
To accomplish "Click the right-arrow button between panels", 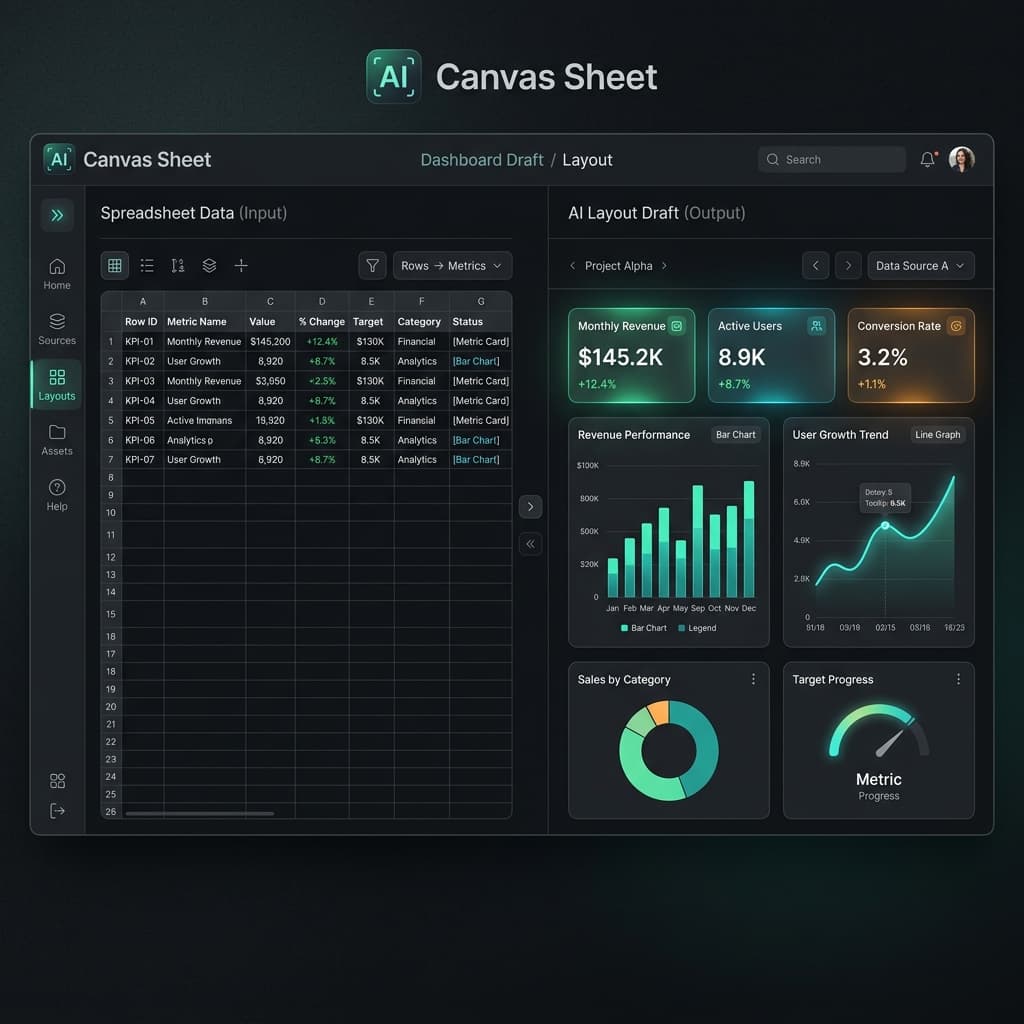I will tap(530, 507).
